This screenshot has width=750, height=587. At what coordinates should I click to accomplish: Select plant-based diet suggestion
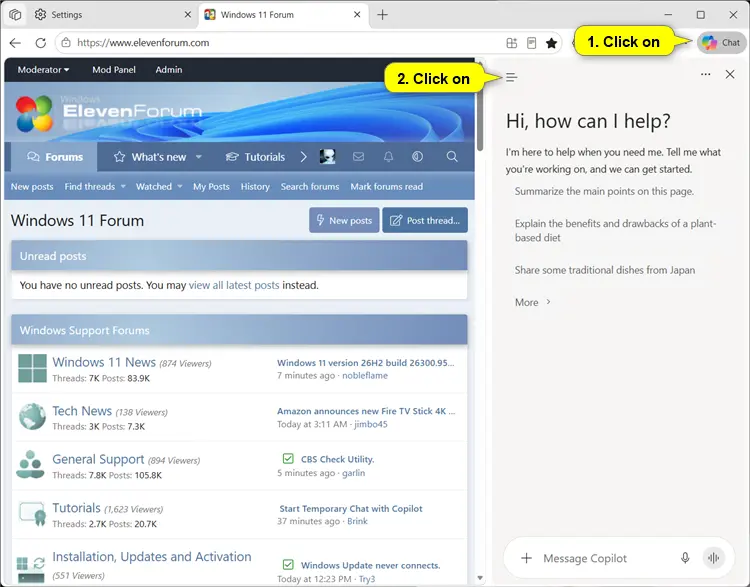(x=615, y=231)
